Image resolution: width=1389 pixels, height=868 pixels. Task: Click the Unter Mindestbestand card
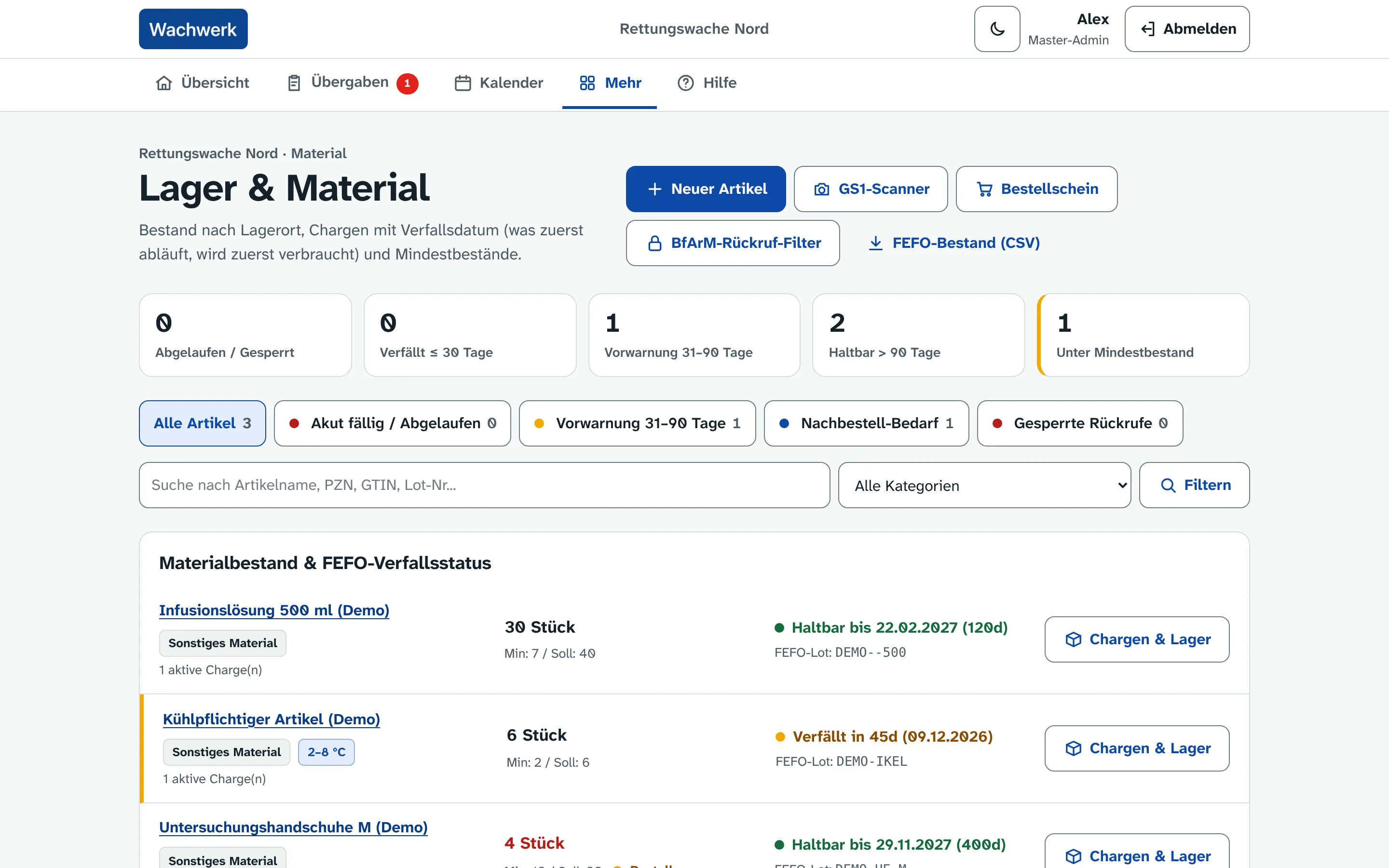coord(1144,335)
